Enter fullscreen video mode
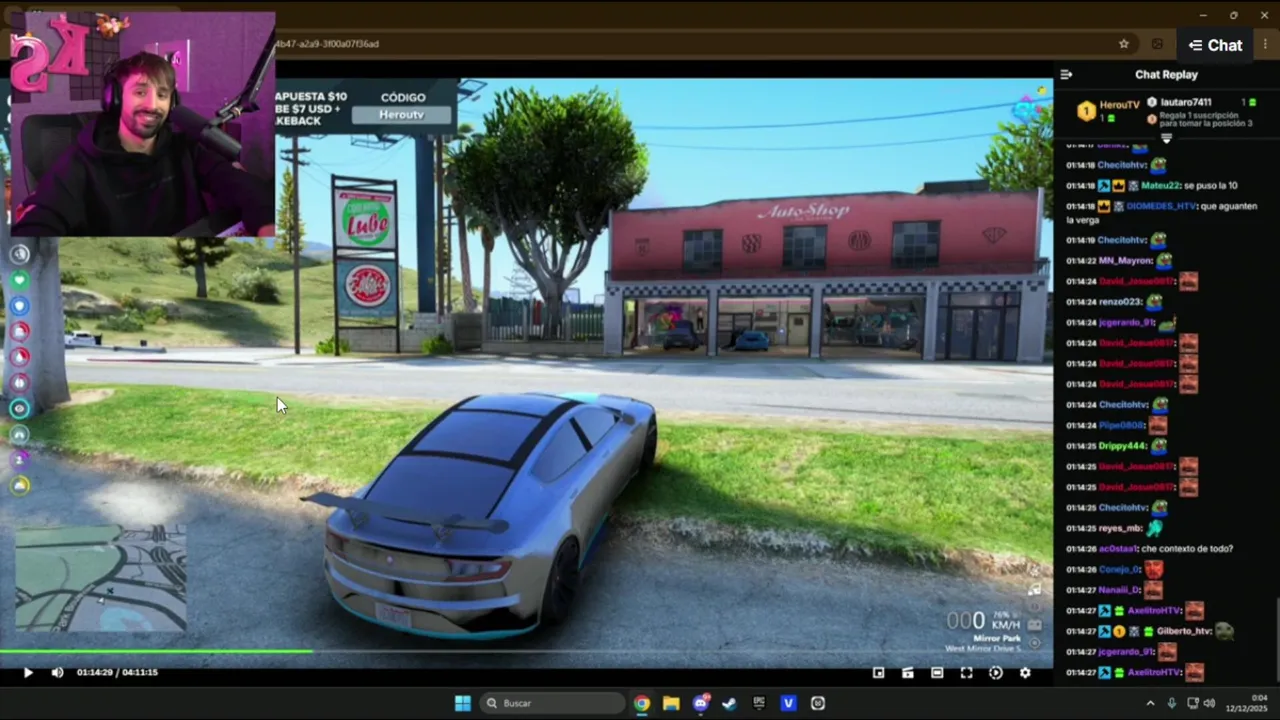 coord(966,673)
